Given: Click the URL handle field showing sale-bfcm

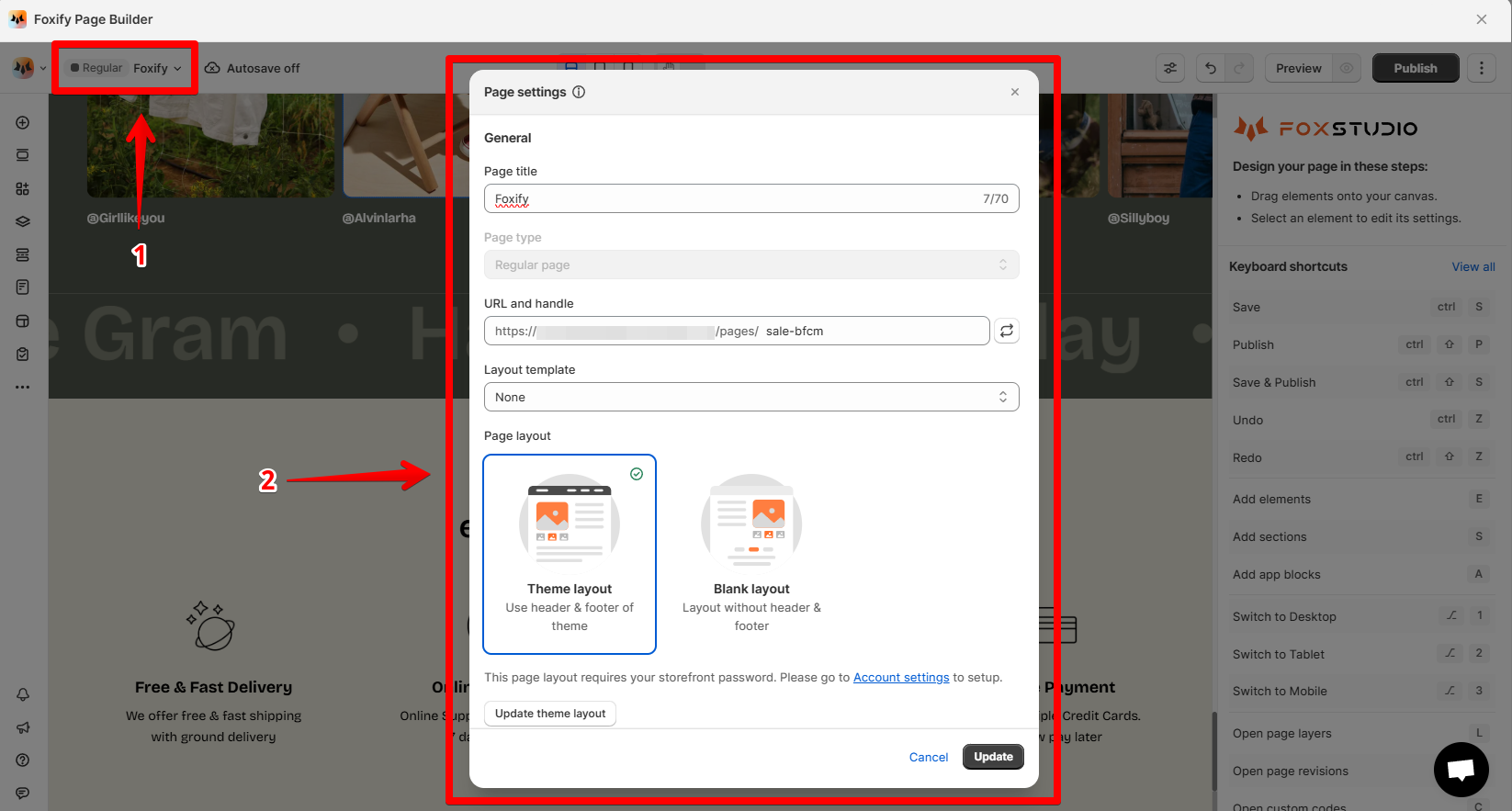Looking at the screenshot, I should (737, 331).
